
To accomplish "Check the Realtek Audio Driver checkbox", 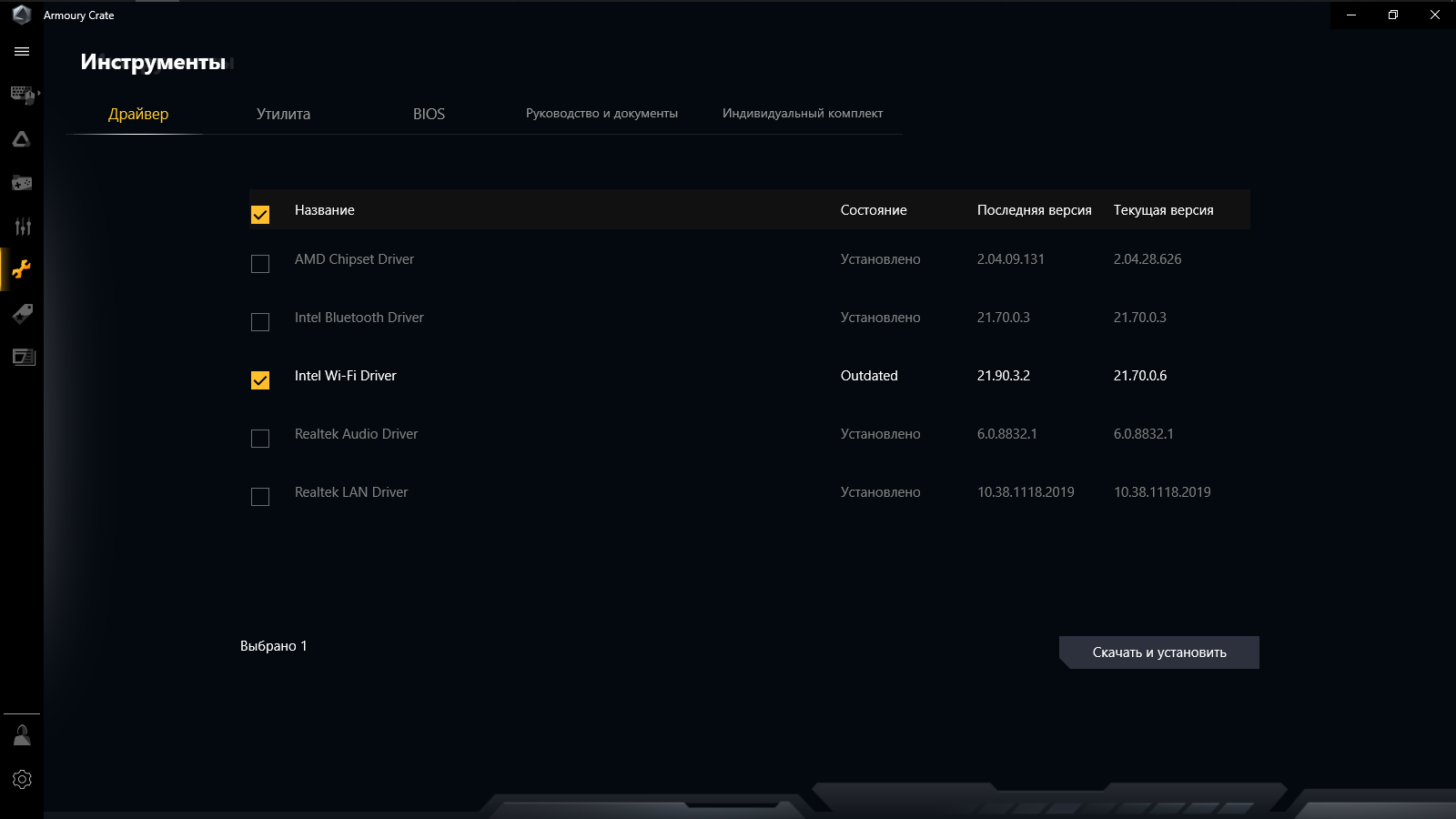I will [260, 439].
